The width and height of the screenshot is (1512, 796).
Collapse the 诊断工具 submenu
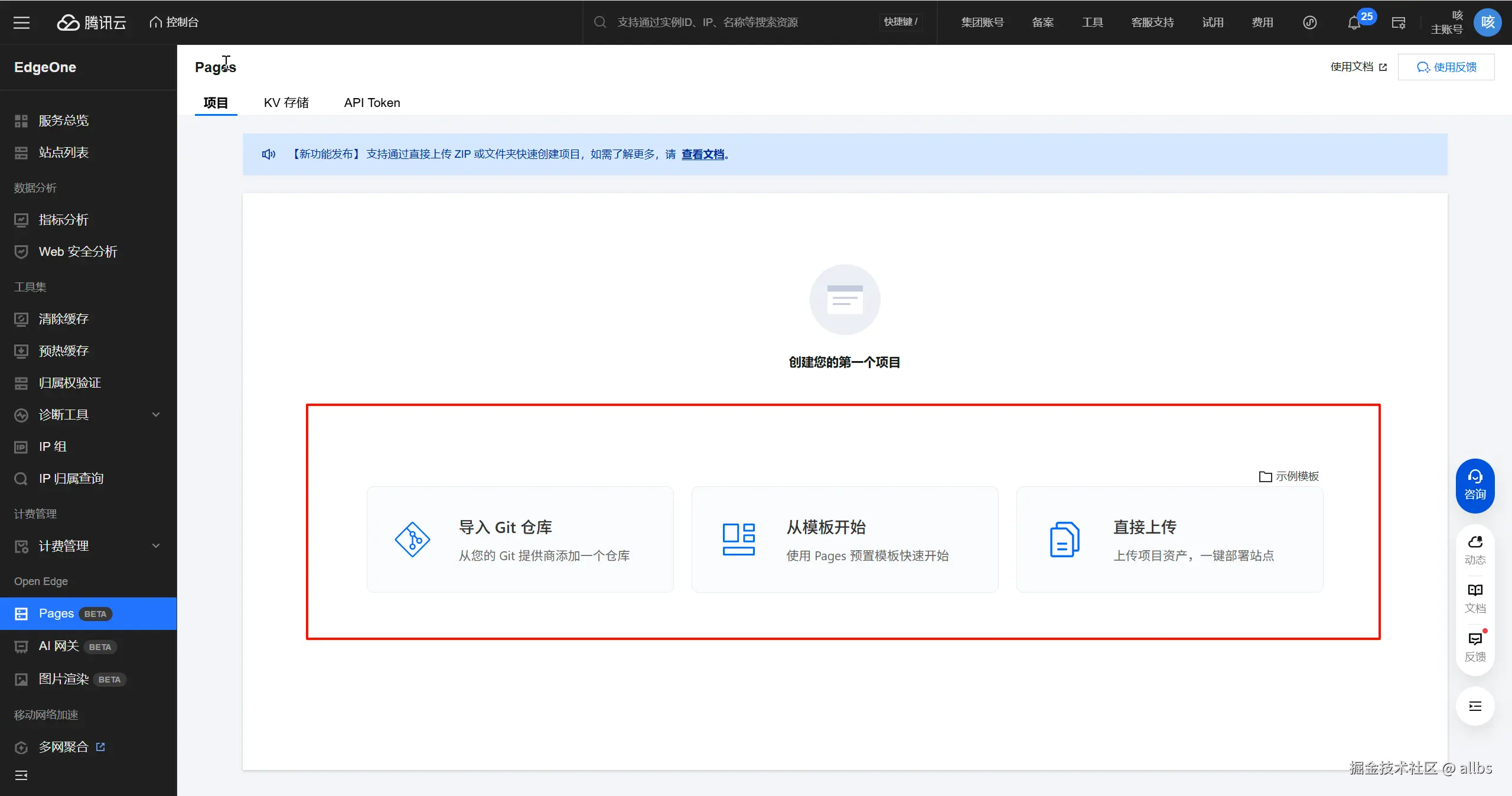point(155,414)
